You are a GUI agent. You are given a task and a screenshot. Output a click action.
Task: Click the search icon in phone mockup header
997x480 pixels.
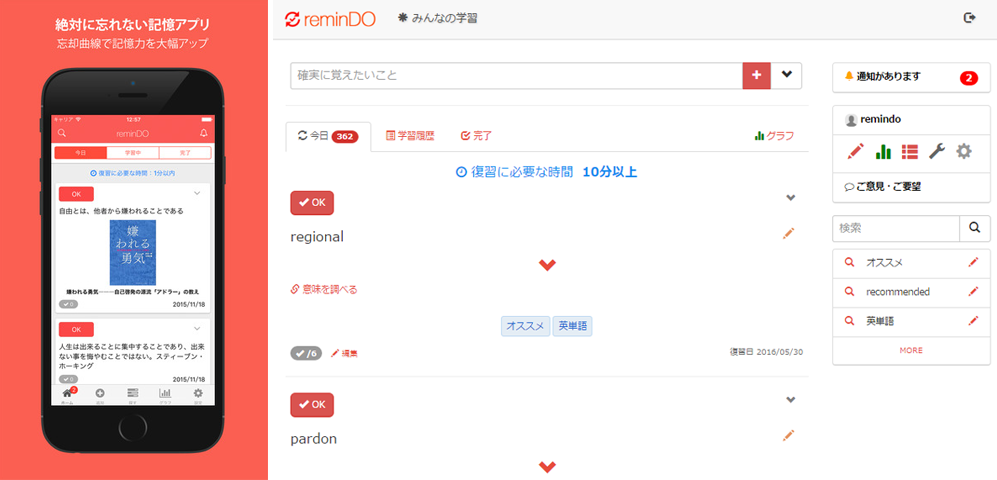tap(62, 134)
